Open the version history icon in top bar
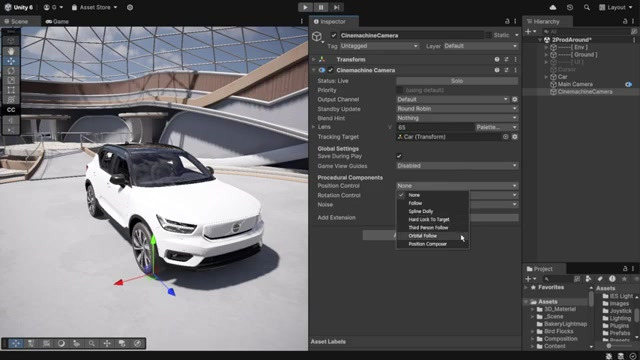640x360 pixels. 570,7
